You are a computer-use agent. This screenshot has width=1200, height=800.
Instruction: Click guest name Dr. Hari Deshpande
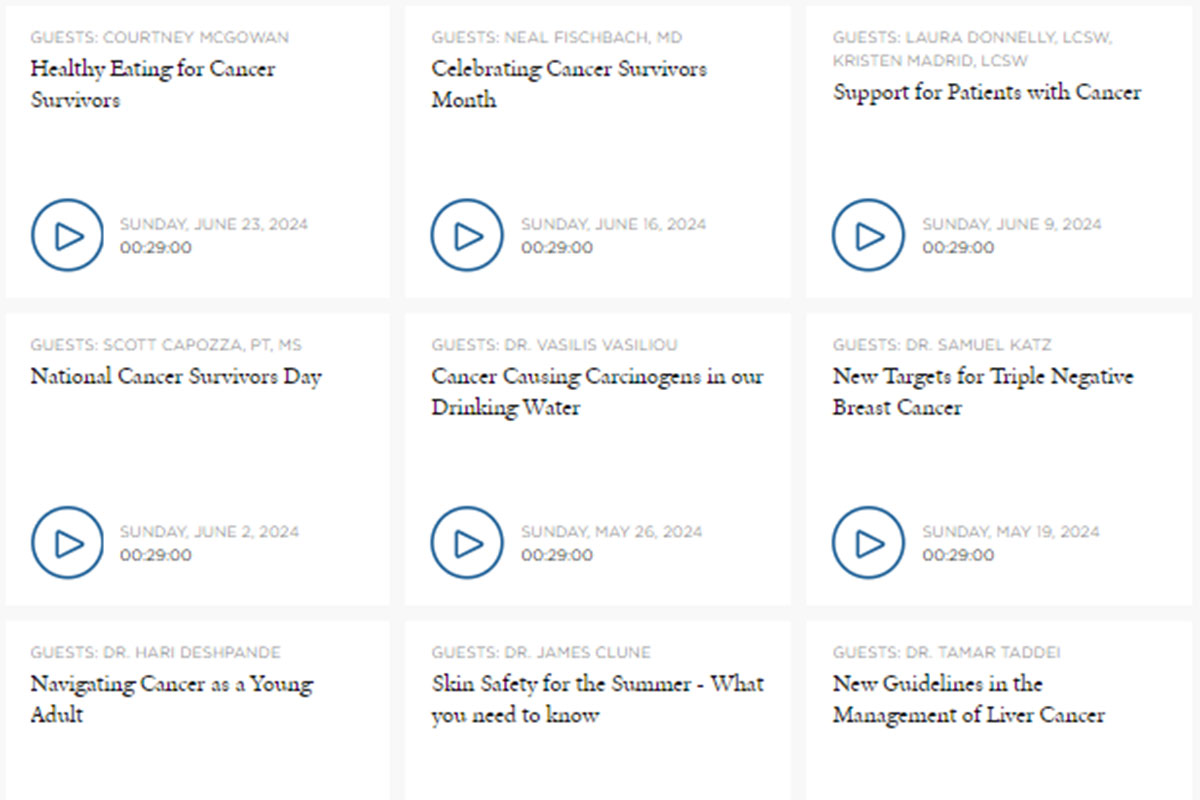click(191, 652)
